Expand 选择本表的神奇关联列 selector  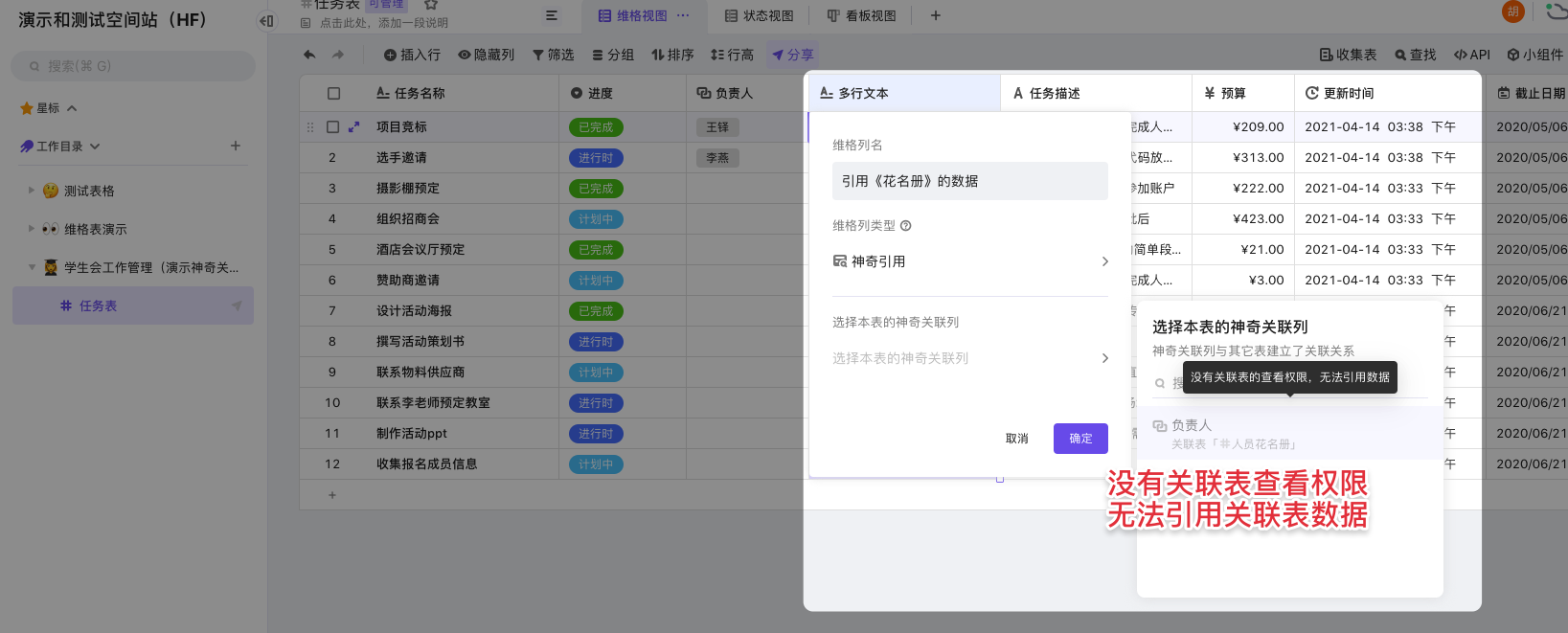(969, 358)
